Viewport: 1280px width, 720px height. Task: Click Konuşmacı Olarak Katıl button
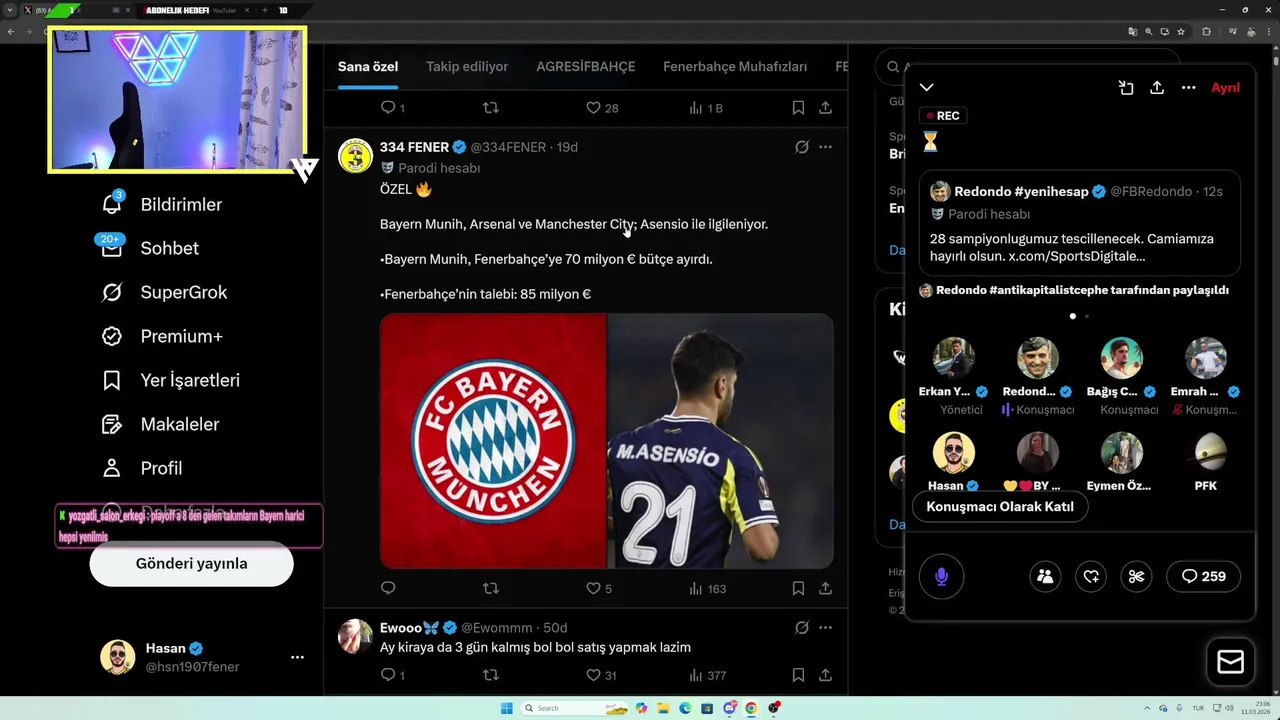[1000, 507]
